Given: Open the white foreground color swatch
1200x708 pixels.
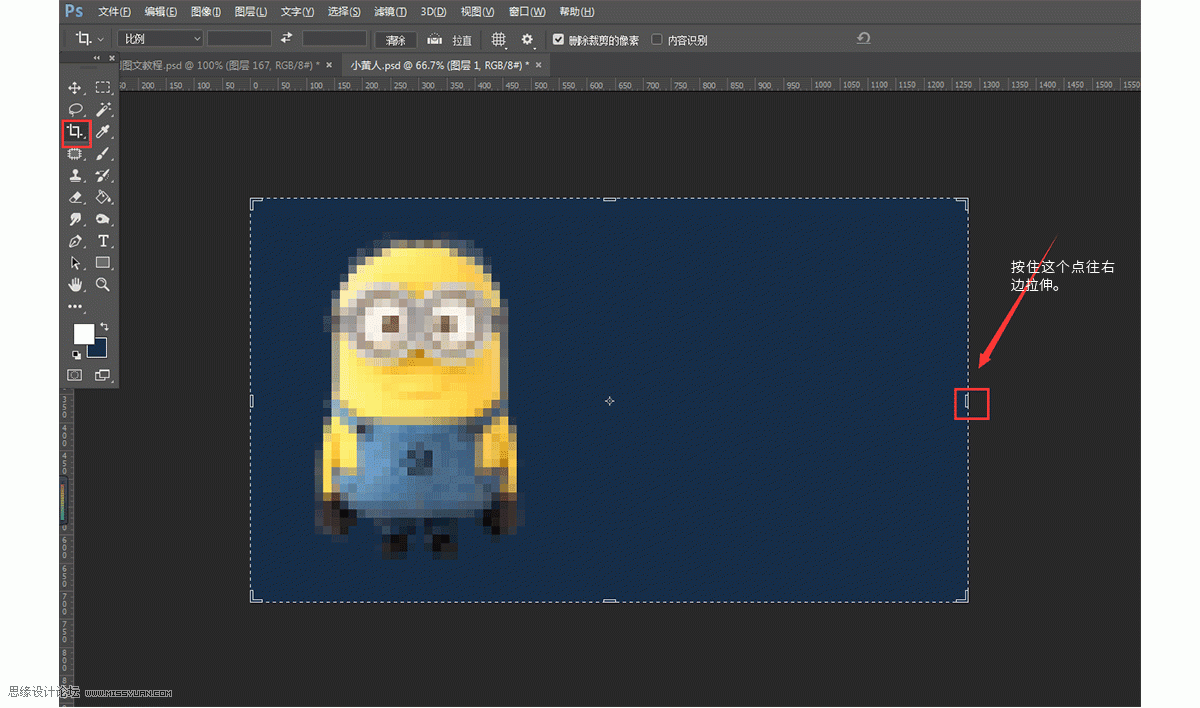Looking at the screenshot, I should (84, 333).
